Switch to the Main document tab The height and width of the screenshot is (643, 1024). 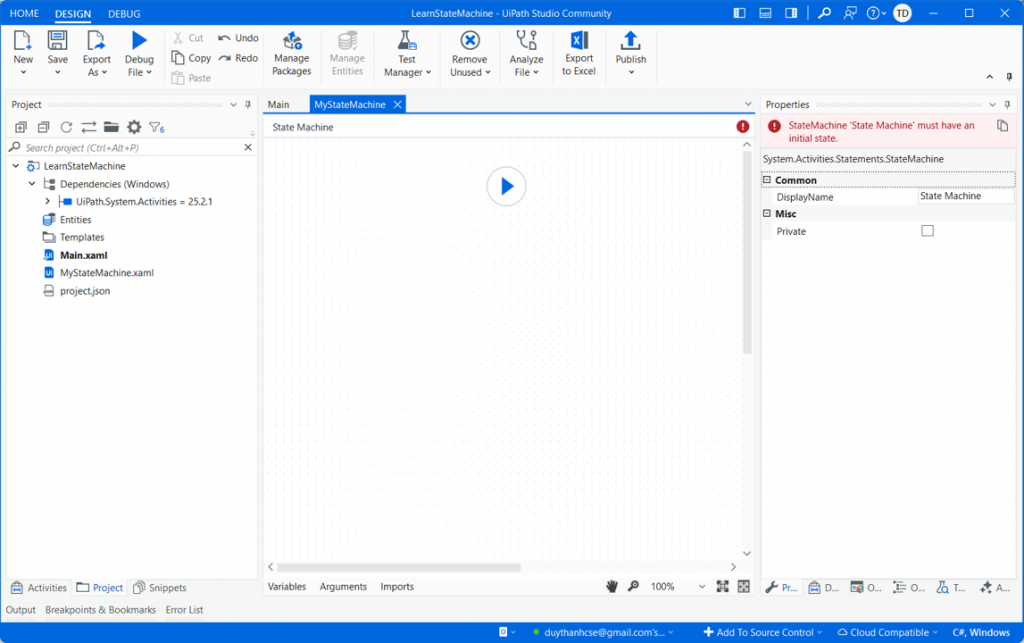click(x=278, y=104)
